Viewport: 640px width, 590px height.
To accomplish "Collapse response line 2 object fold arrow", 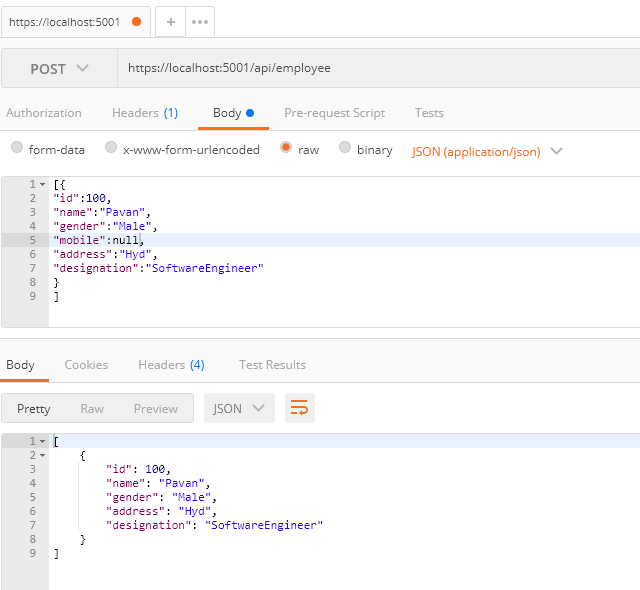I will [42, 455].
